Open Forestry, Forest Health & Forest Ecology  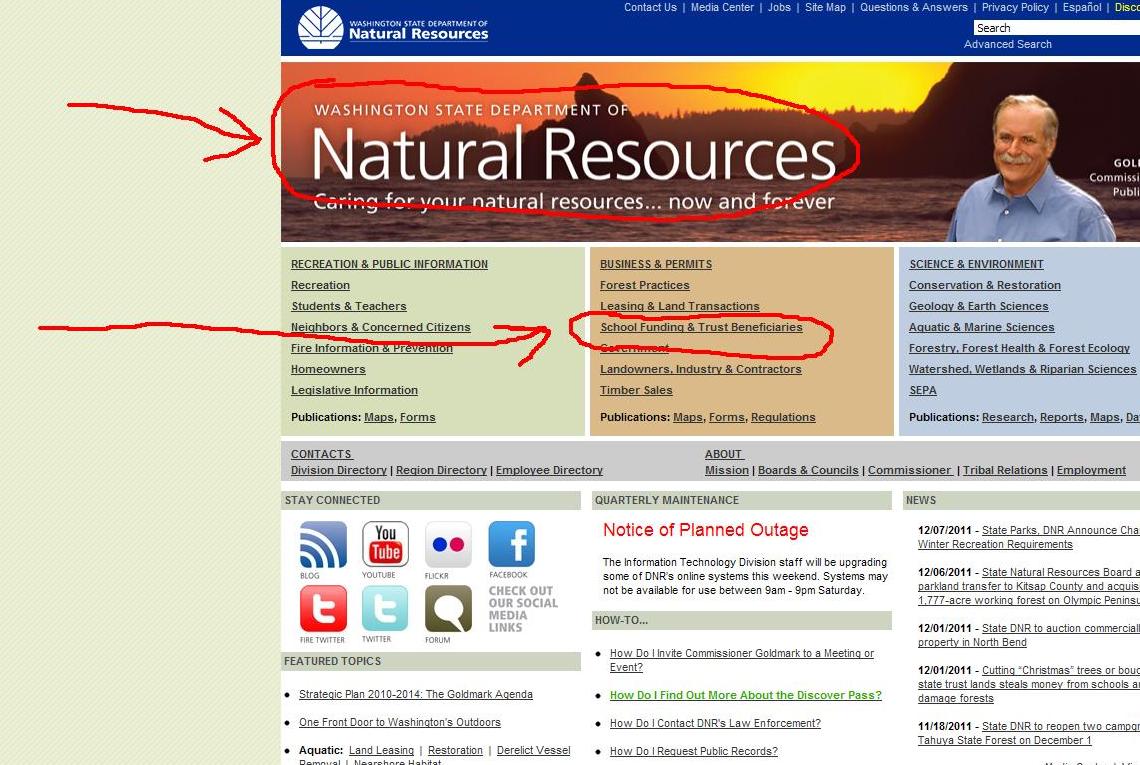(1019, 349)
